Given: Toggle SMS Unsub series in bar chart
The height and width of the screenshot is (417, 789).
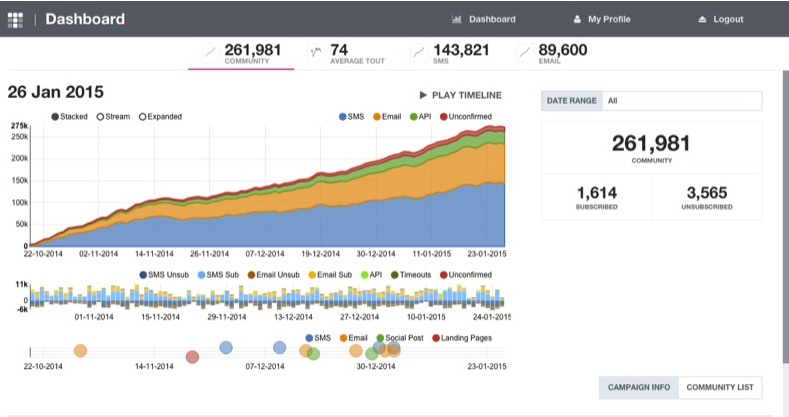Looking at the screenshot, I should point(164,275).
